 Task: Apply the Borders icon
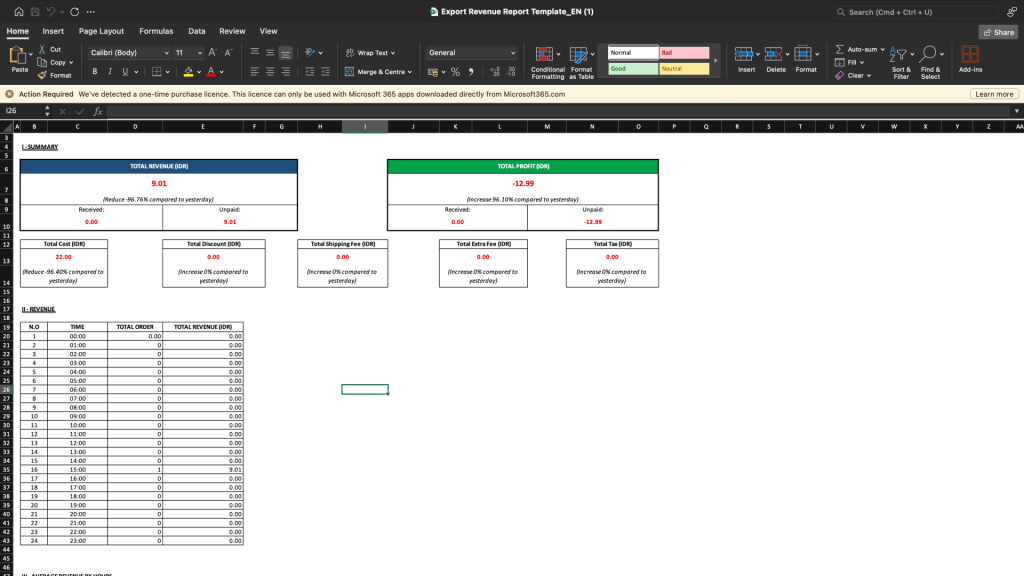(157, 72)
